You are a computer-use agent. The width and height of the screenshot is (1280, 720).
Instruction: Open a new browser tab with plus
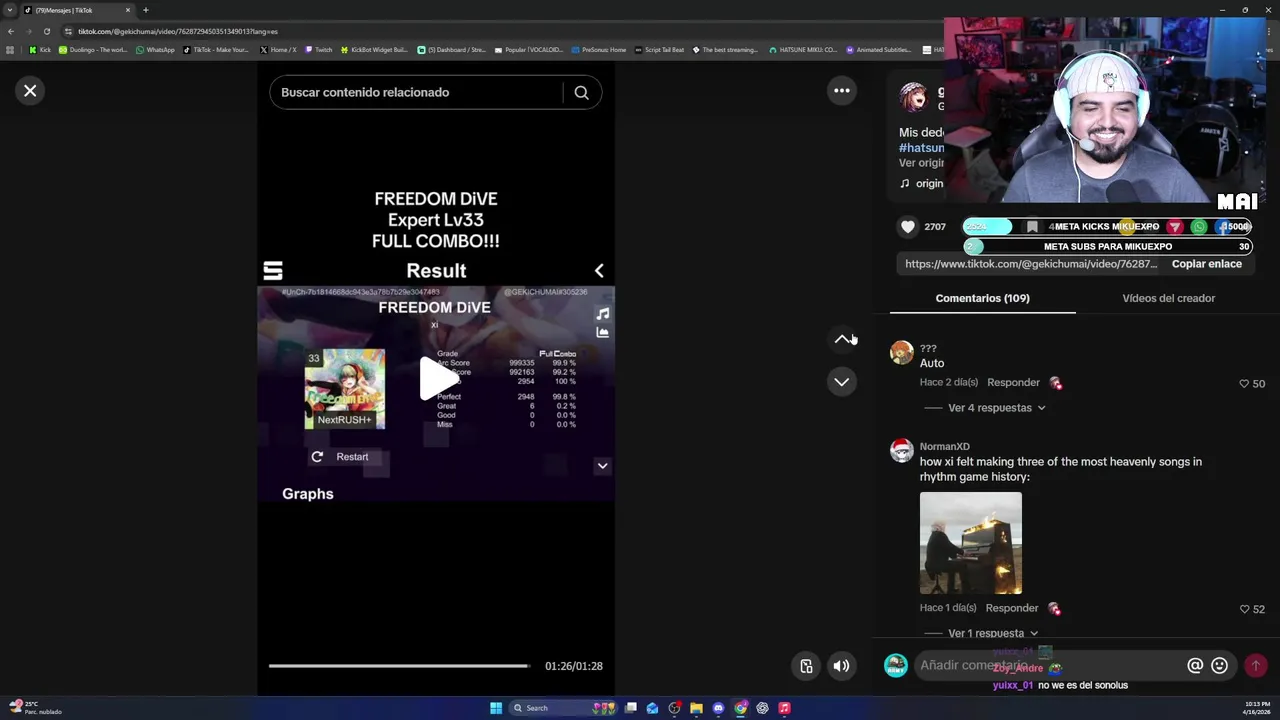click(145, 10)
